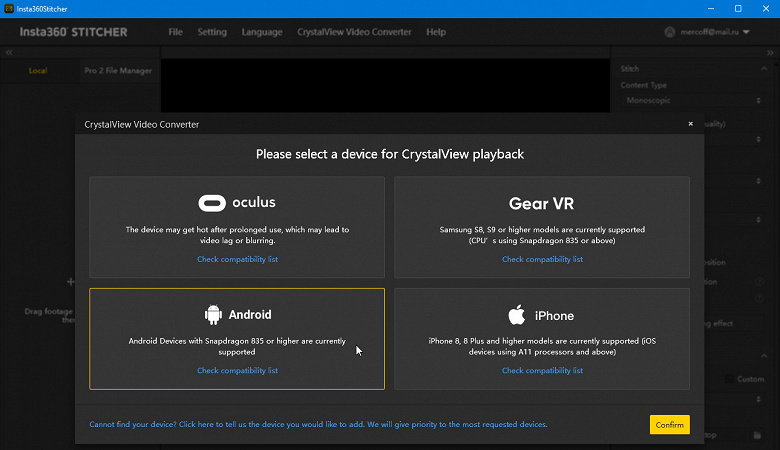Screen dimensions: 780x450
Task: Choose the Gear VR device option
Action: coord(541,226)
